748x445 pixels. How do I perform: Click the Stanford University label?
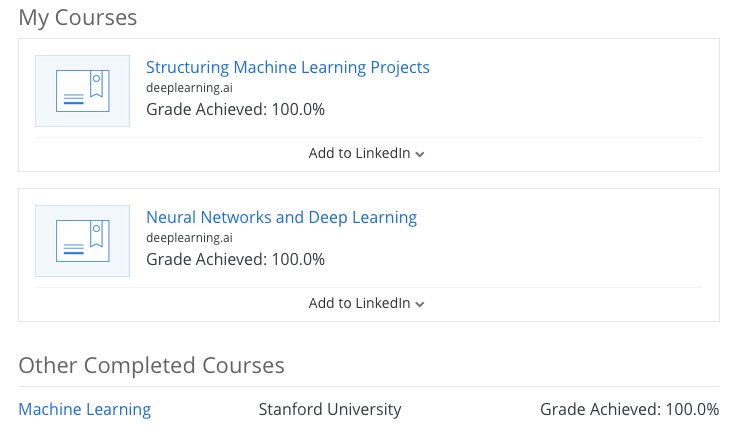coord(330,409)
